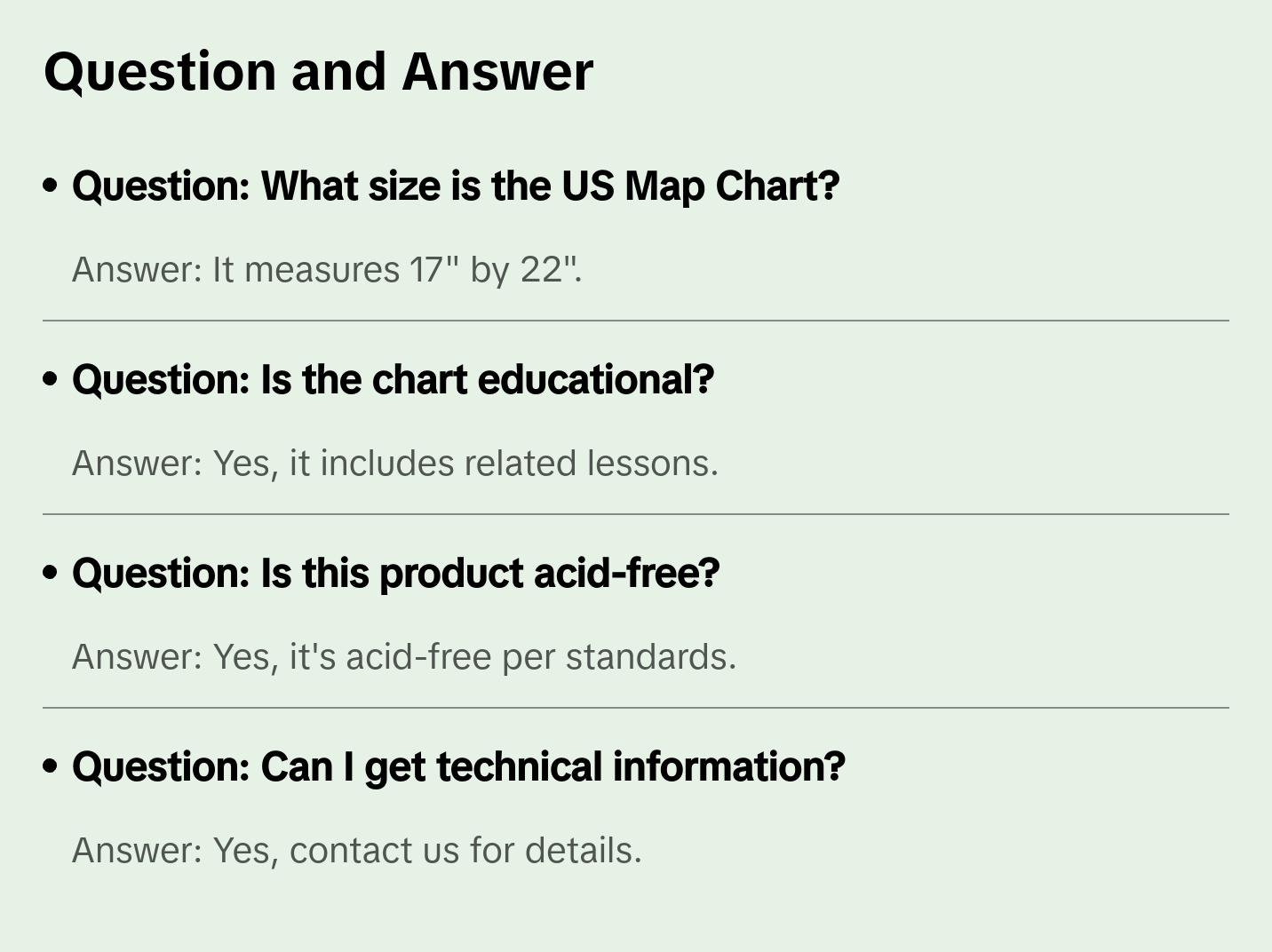Select the answer about 17" by 22" measurements
Screen dimensions: 1272x952
[x=327, y=270]
